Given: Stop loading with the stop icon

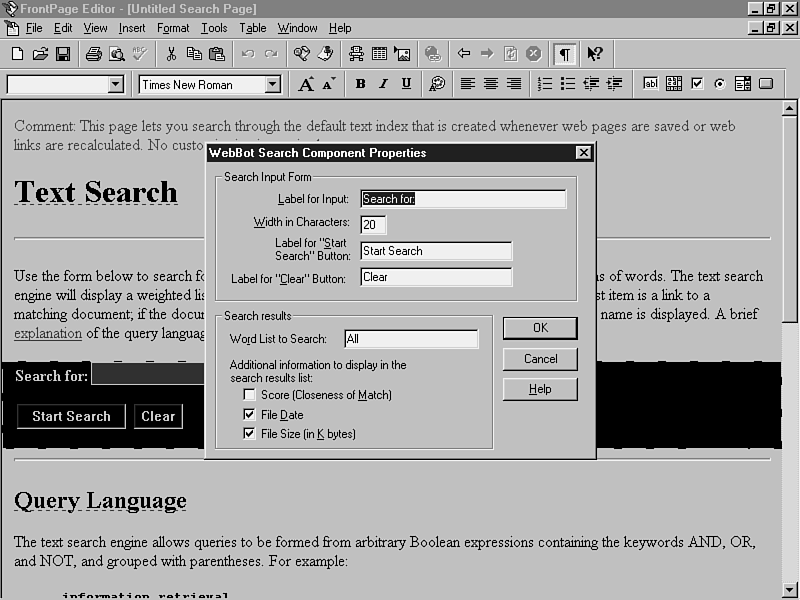Looking at the screenshot, I should (x=534, y=54).
